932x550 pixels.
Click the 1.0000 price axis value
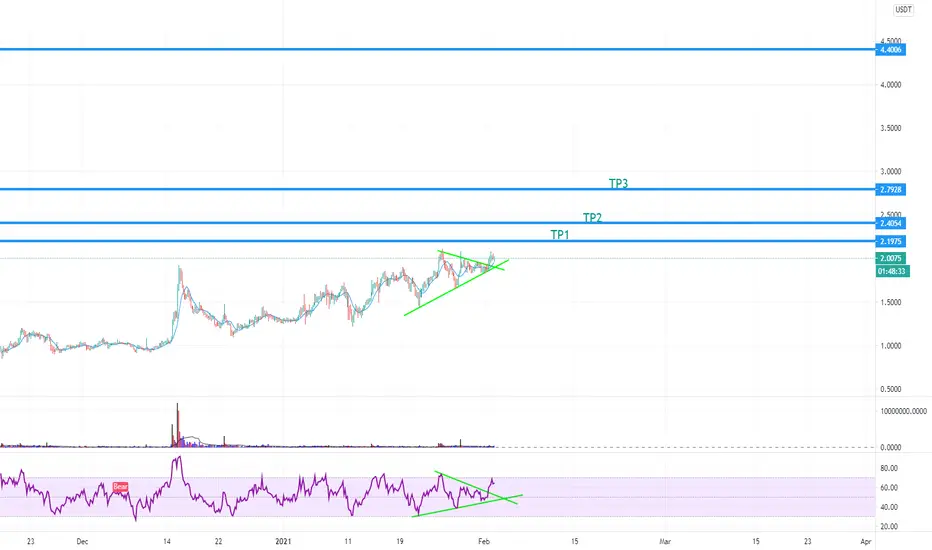click(890, 346)
